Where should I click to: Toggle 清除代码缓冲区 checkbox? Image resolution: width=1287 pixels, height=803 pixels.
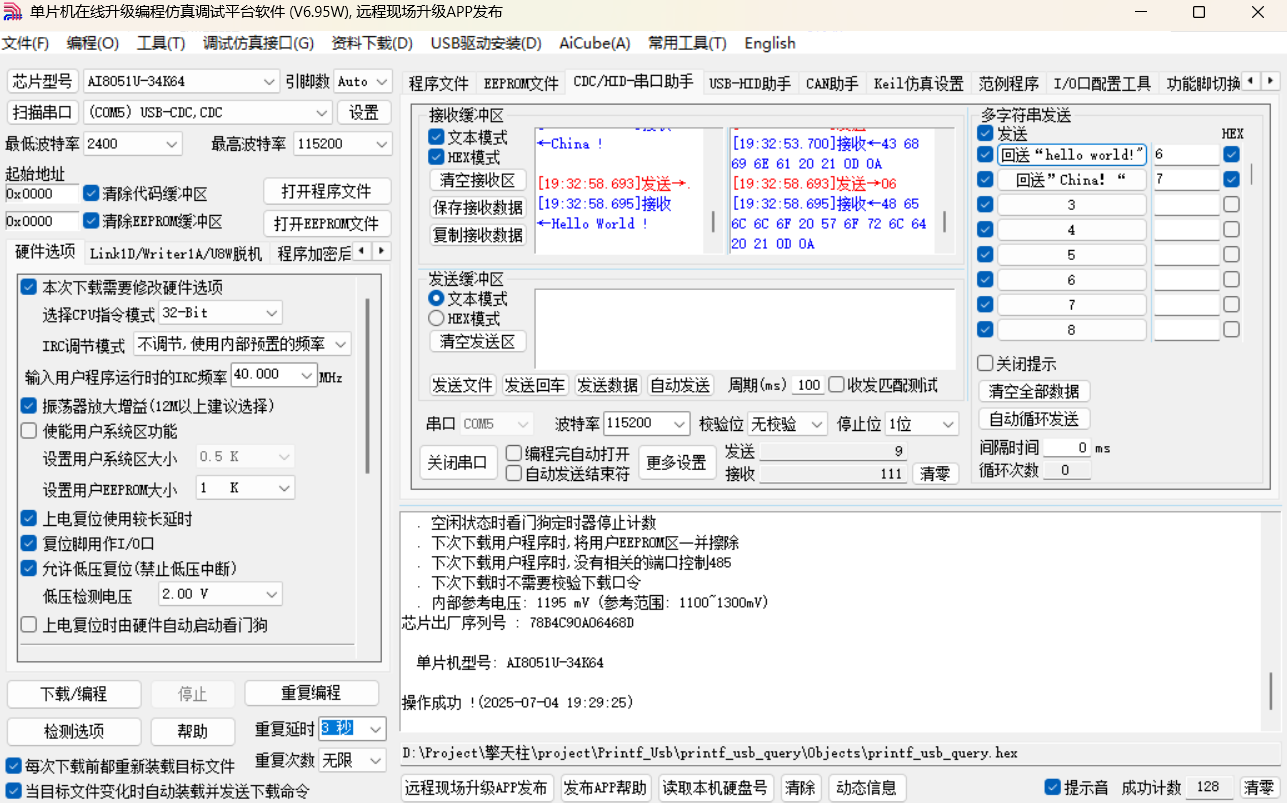[92, 193]
